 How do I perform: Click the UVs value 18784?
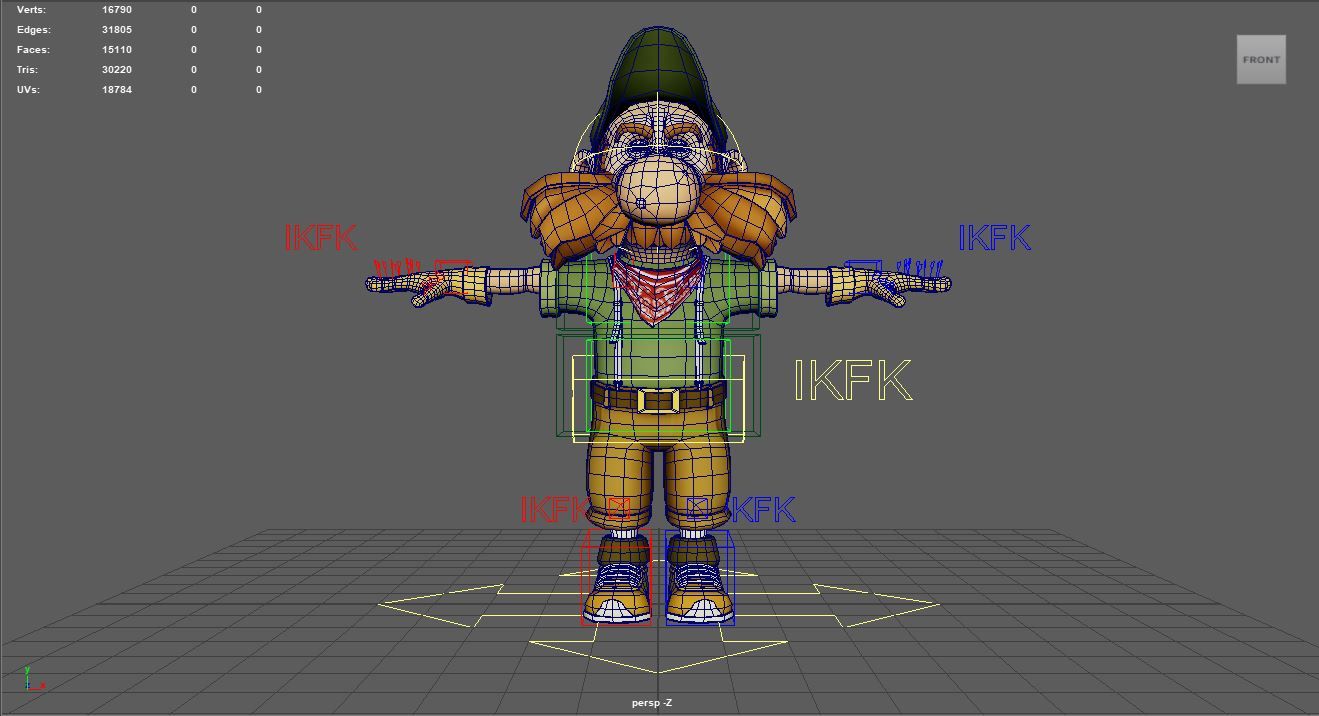tap(117, 89)
